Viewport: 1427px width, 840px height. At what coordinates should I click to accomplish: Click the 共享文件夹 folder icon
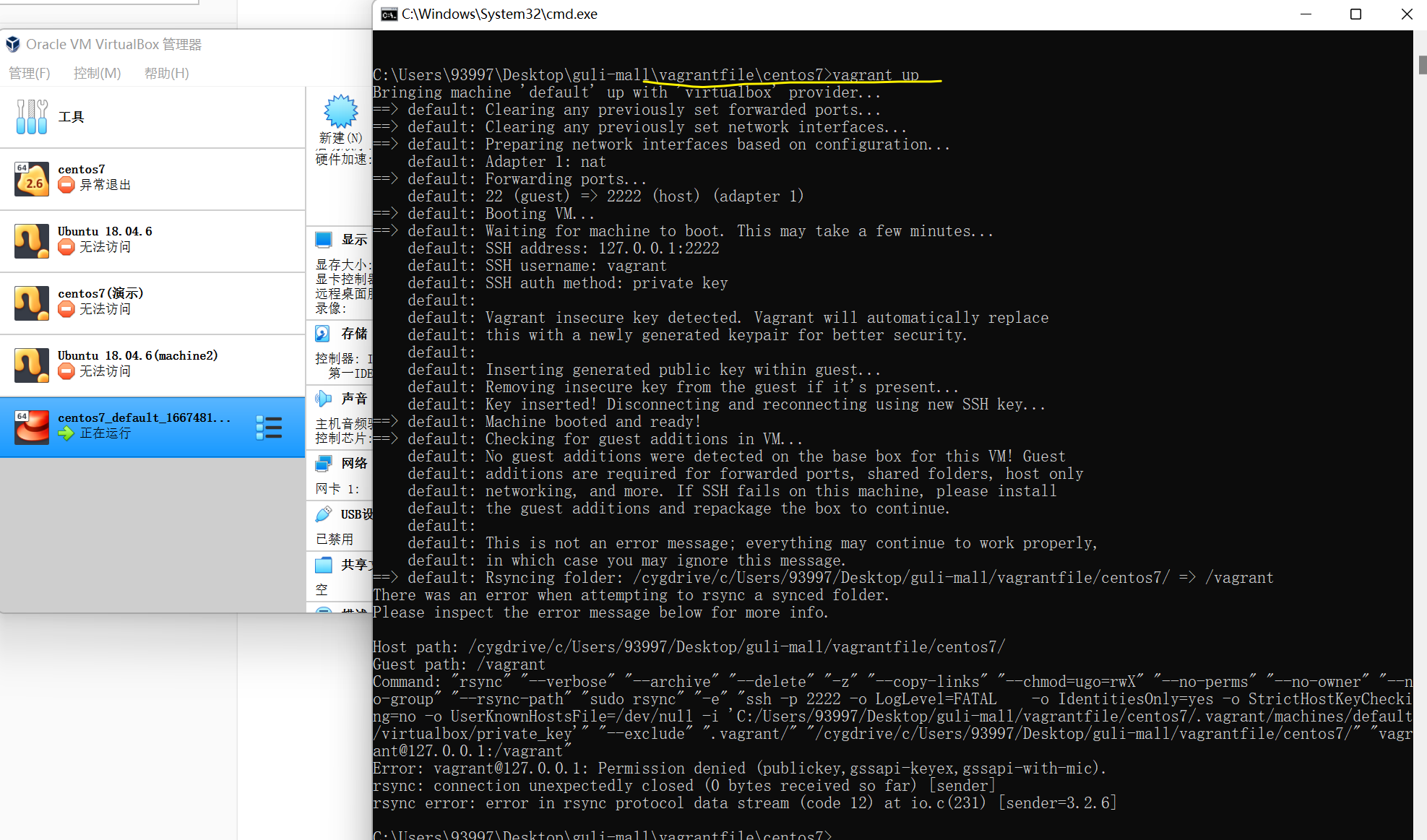324,565
